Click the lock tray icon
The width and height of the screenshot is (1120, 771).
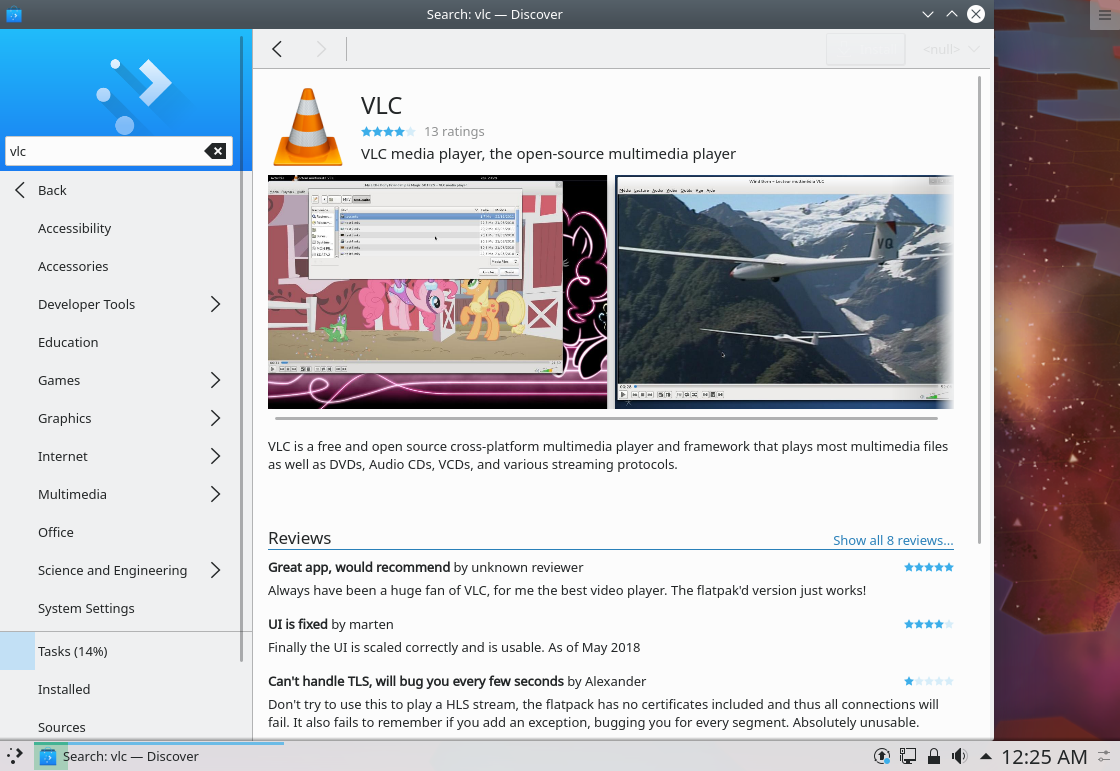(x=933, y=756)
